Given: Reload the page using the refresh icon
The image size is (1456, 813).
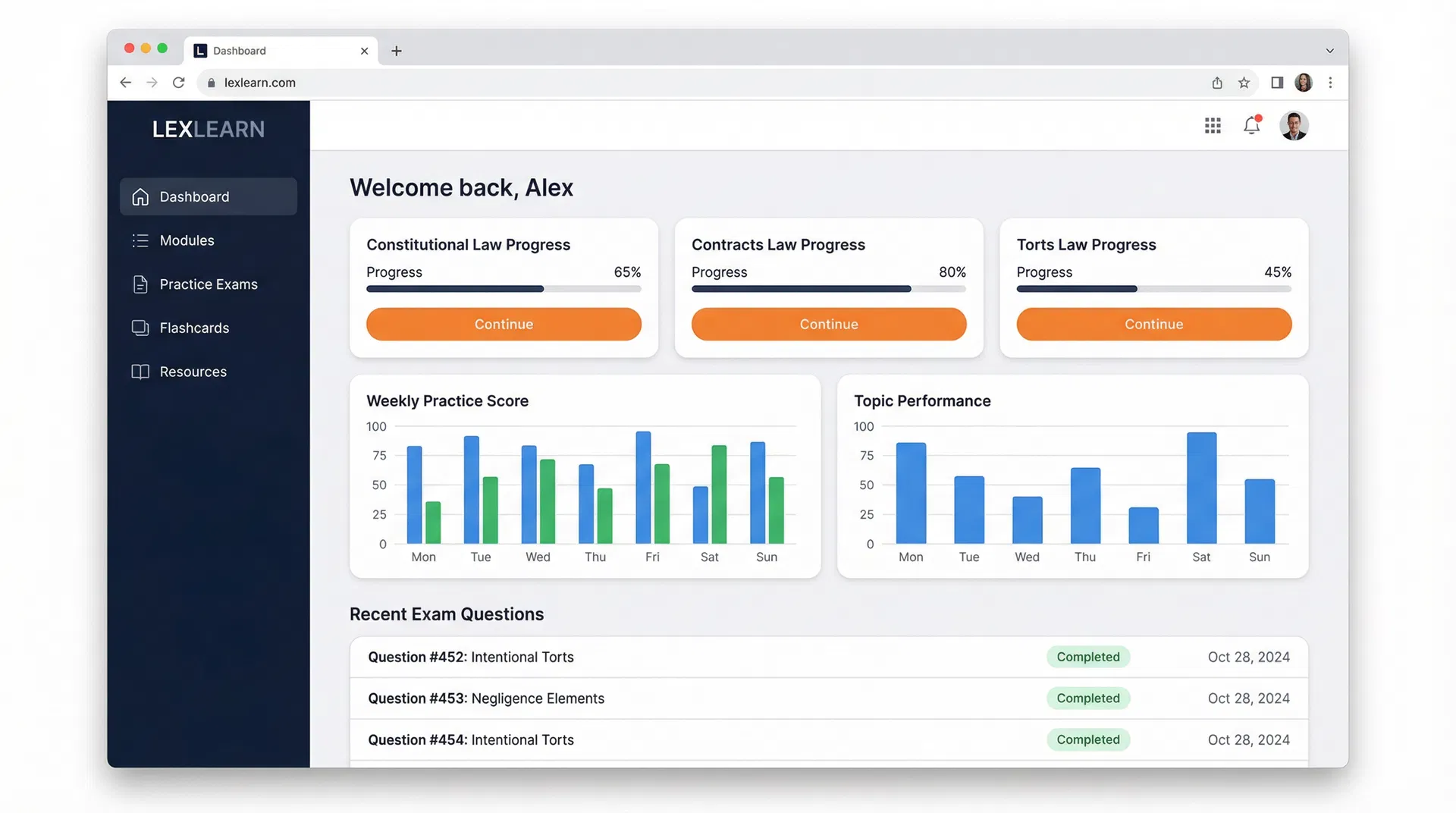Looking at the screenshot, I should 178,83.
